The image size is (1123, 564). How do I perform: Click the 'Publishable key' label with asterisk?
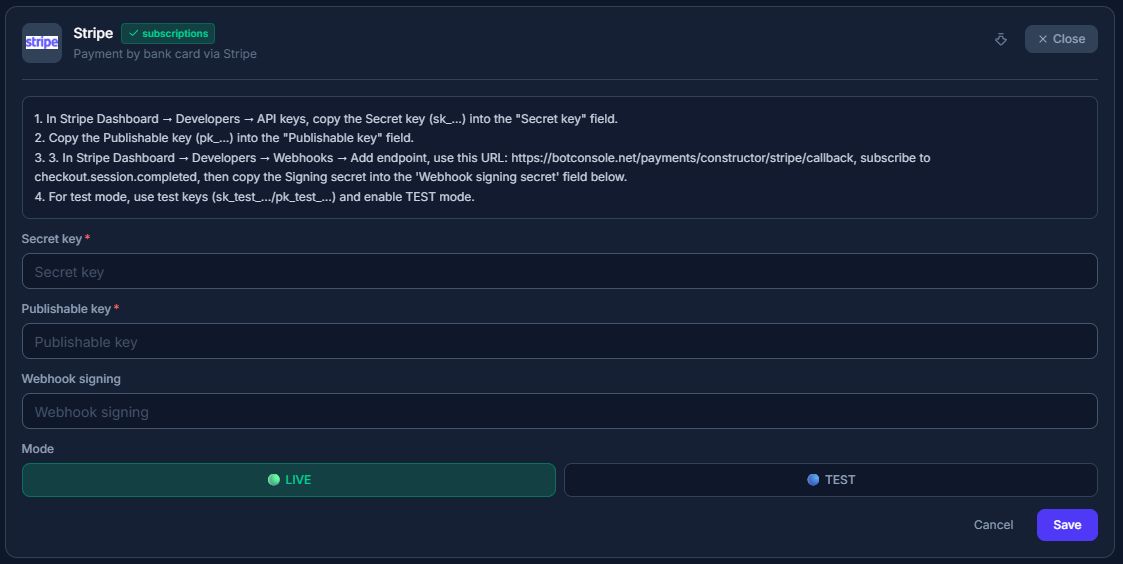pyautogui.click(x=70, y=309)
